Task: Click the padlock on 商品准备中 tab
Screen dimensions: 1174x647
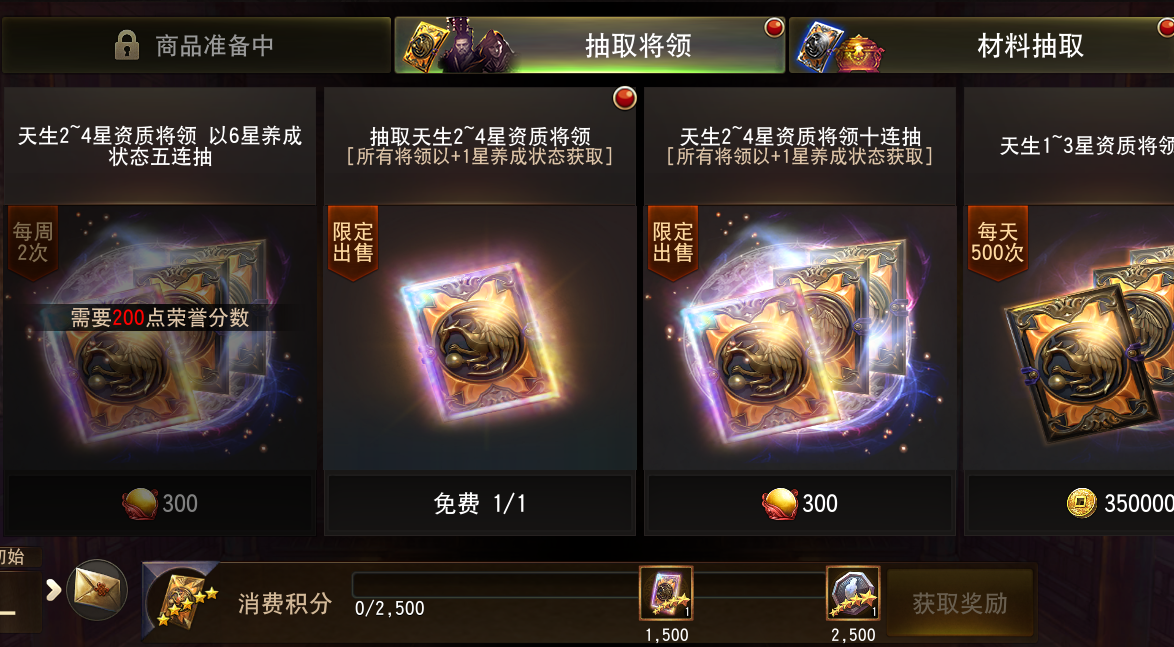Action: pos(127,46)
